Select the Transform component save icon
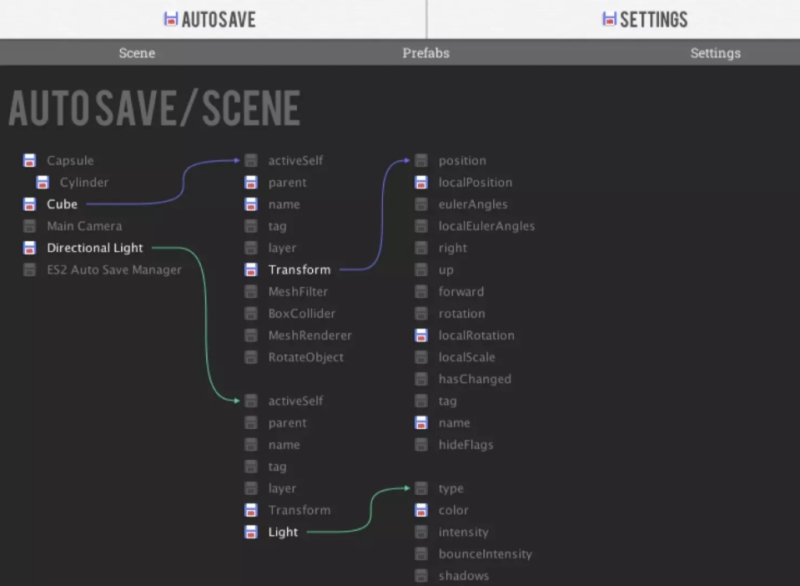 click(249, 269)
